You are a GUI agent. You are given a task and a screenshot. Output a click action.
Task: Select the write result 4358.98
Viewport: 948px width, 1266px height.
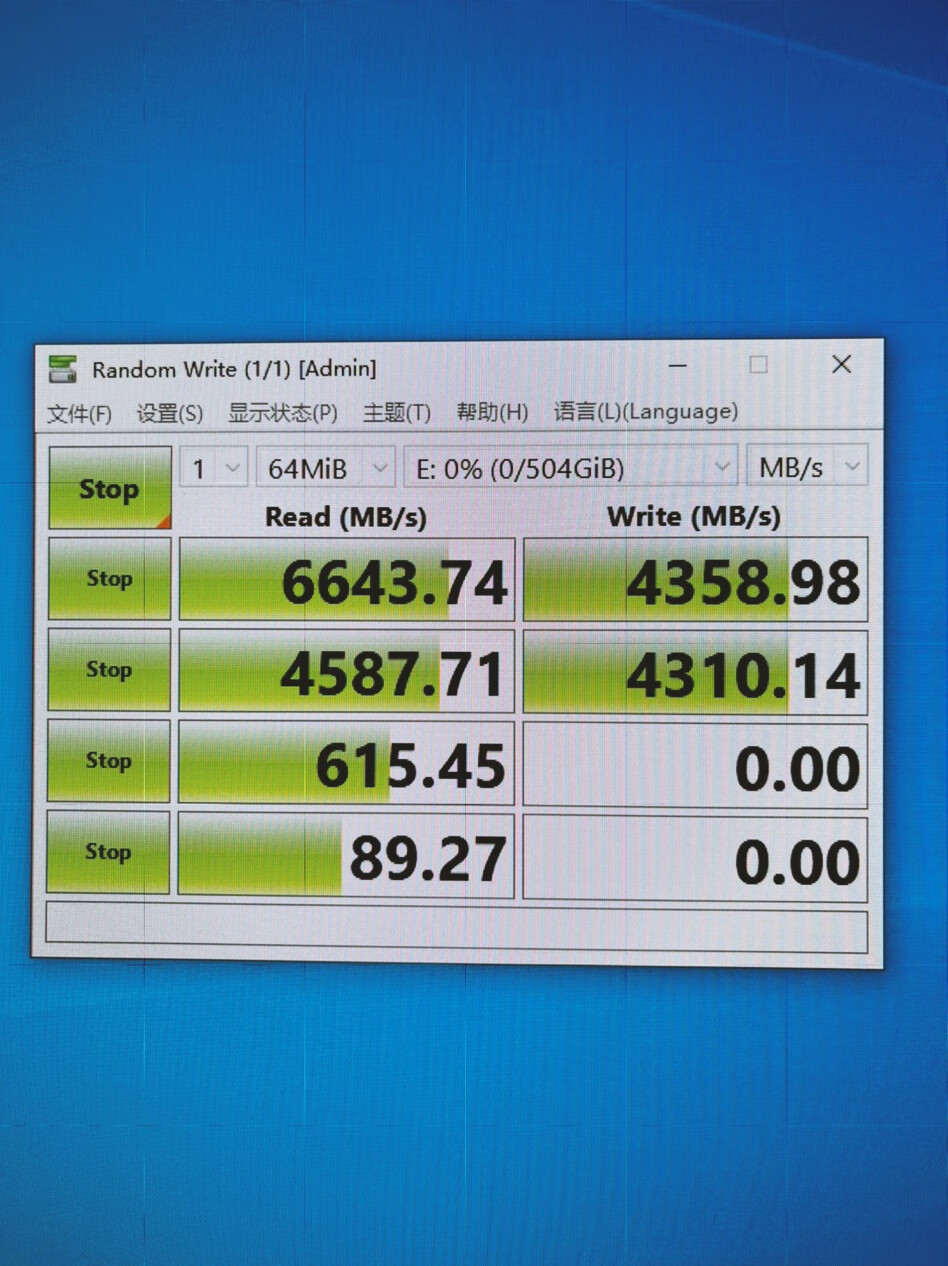click(695, 579)
